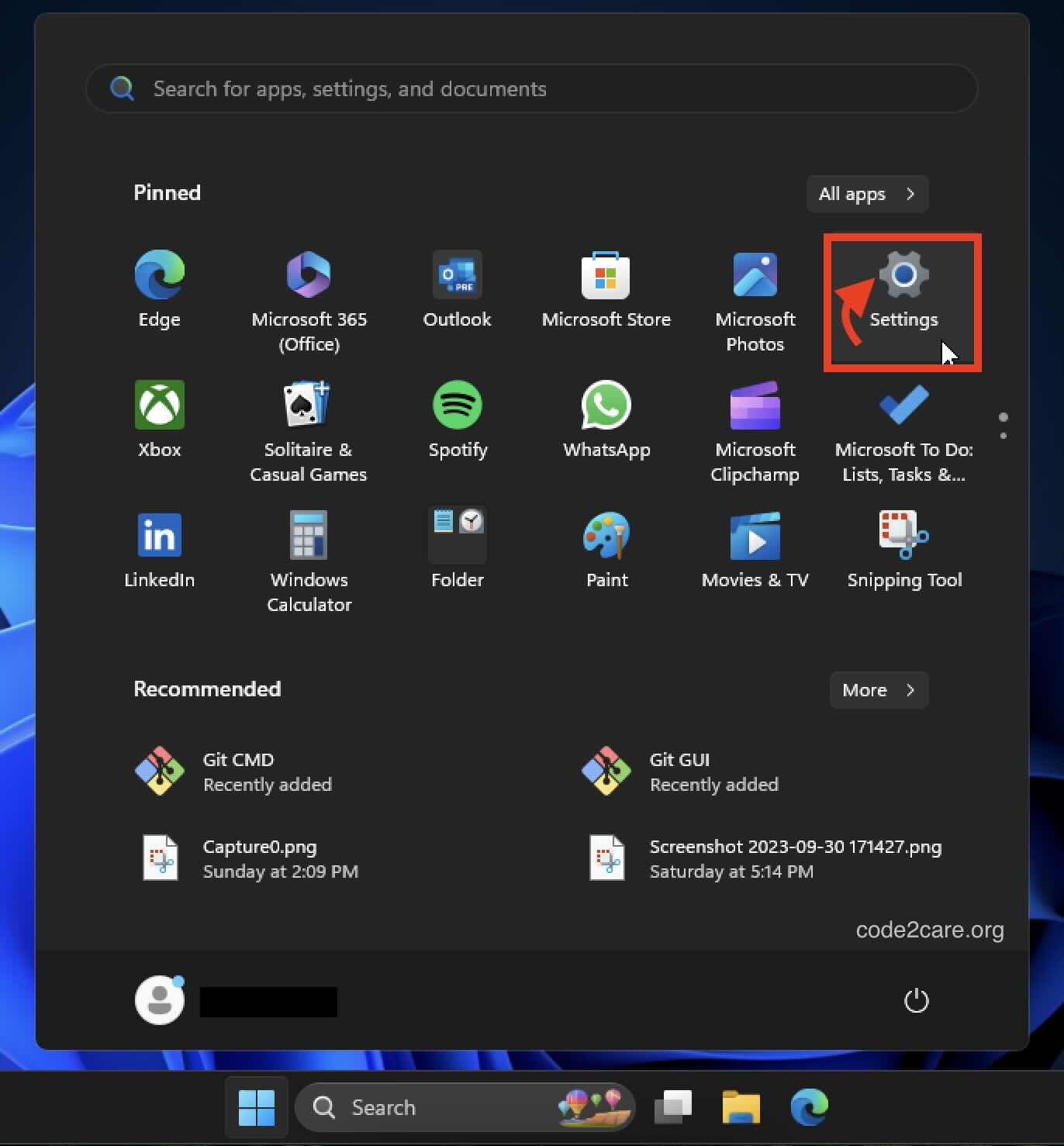Expand the Recommended section with More
Image resolution: width=1064 pixels, height=1146 pixels.
pyautogui.click(x=878, y=690)
